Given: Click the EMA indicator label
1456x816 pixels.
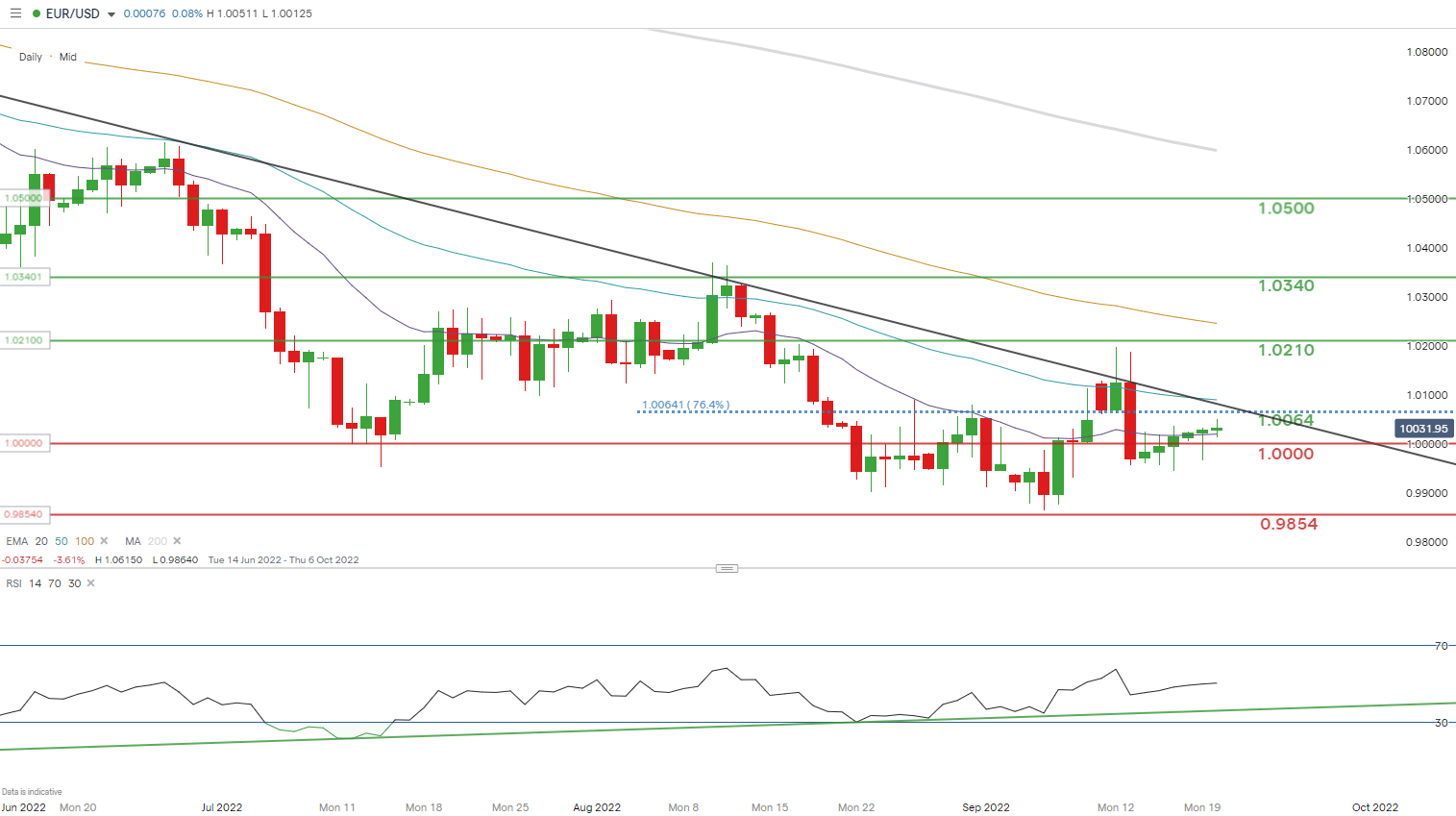Looking at the screenshot, I should (x=16, y=541).
